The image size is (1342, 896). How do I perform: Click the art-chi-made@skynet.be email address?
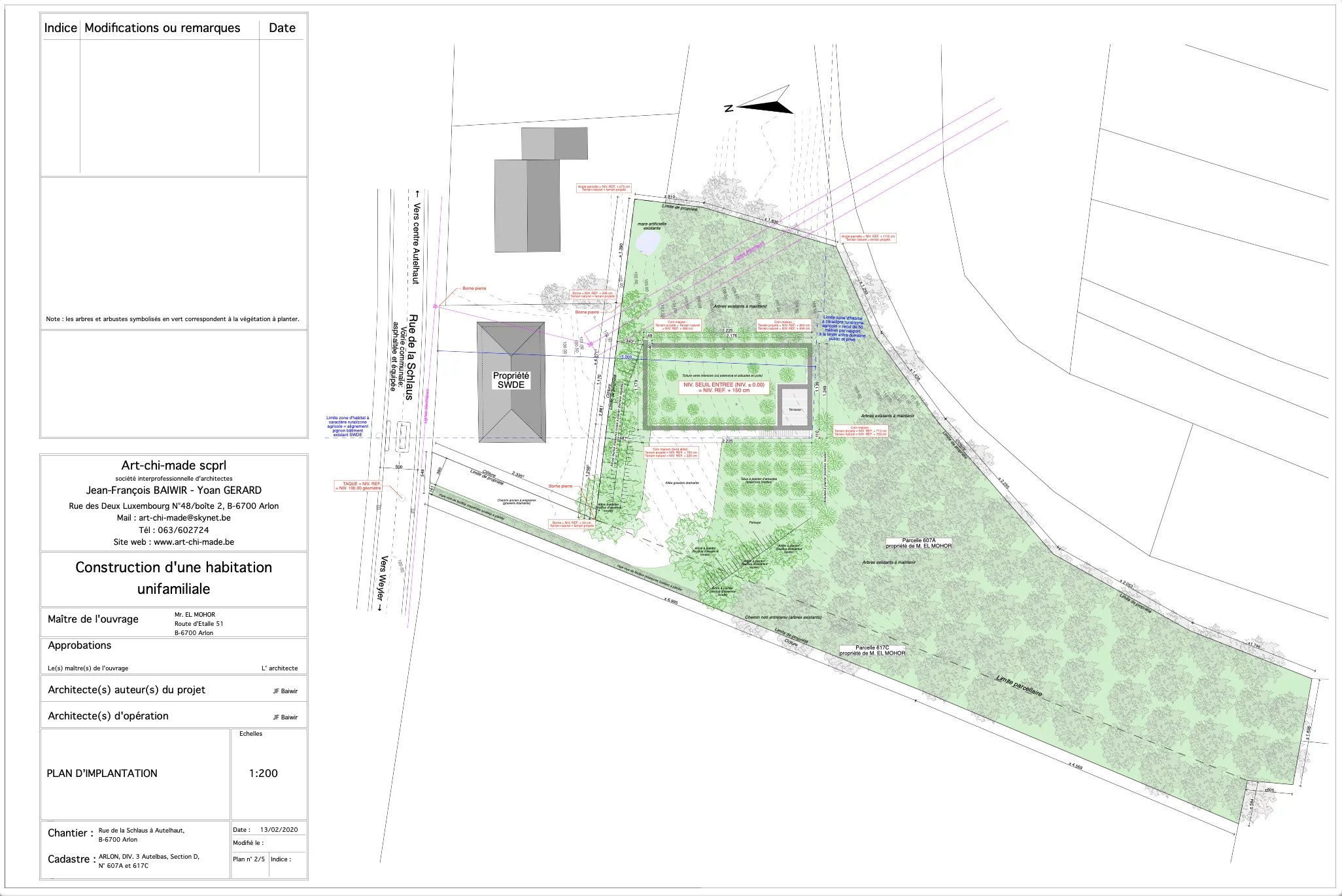click(x=184, y=517)
